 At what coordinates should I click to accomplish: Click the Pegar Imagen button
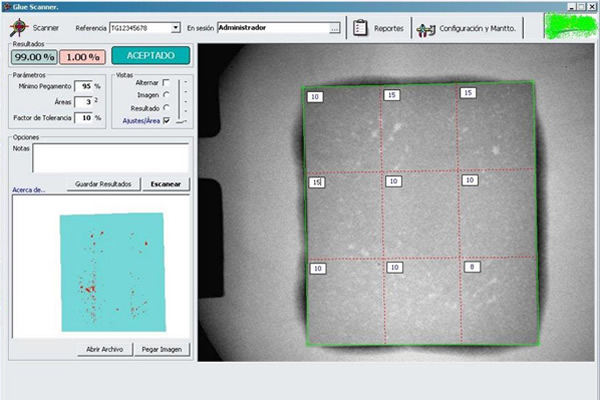point(162,349)
